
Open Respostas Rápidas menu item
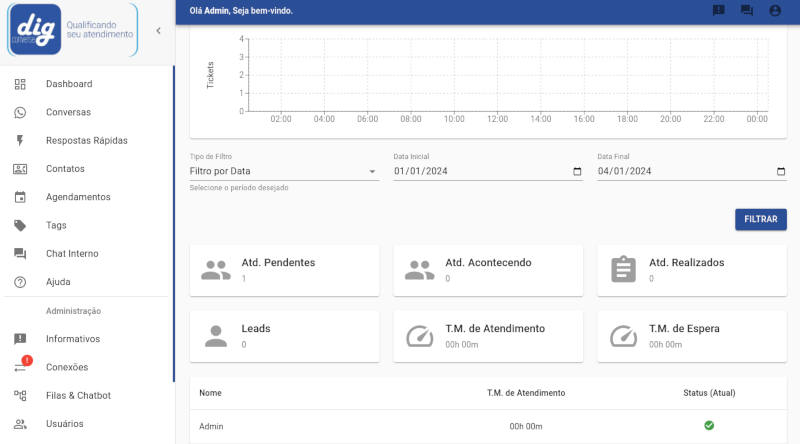(x=87, y=140)
